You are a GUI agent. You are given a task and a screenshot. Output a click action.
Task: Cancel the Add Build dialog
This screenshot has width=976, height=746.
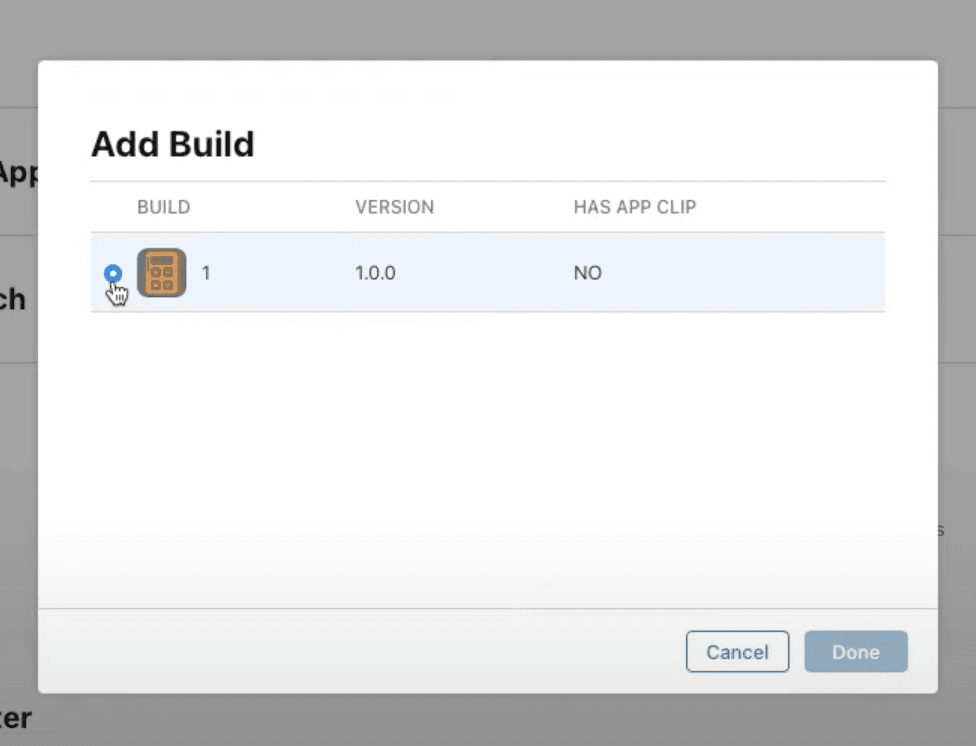pos(737,651)
